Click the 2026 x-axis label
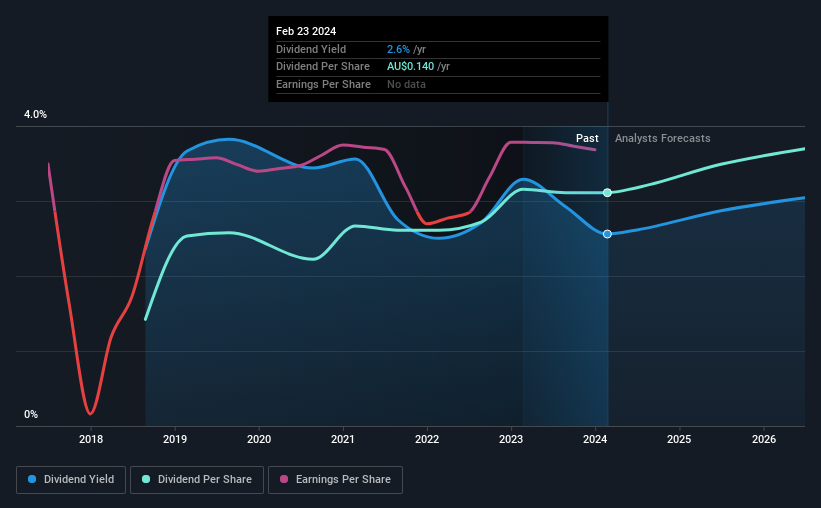Image resolution: width=821 pixels, height=508 pixels. tap(764, 439)
